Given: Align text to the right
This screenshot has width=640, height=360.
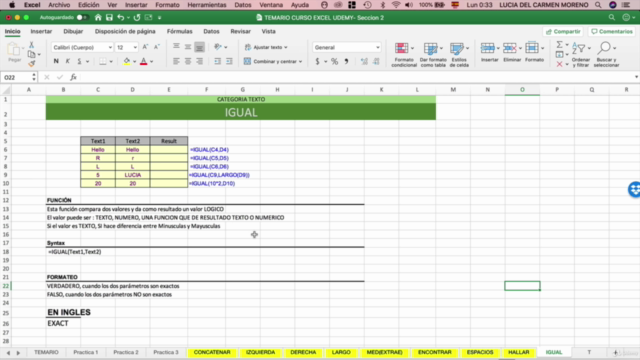Looking at the screenshot, I should point(200,61).
